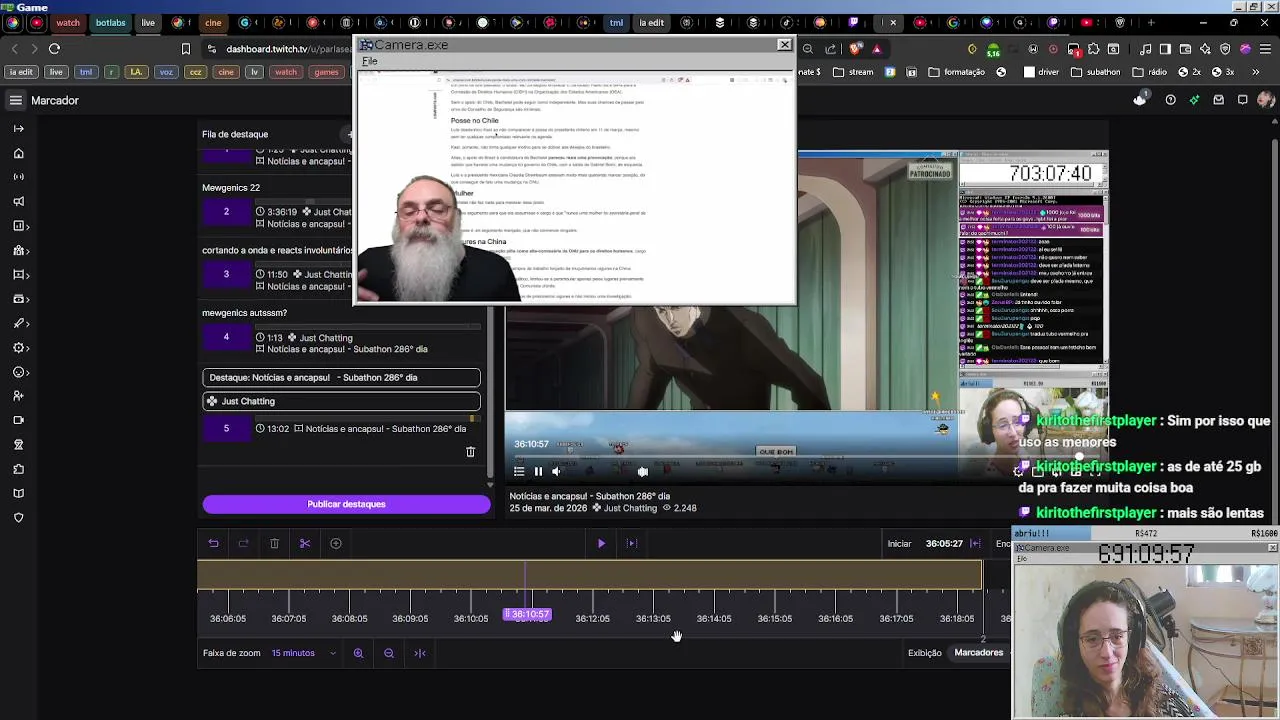The height and width of the screenshot is (720, 1280).
Task: Open the home icon in the left sidebar
Action: (18, 153)
